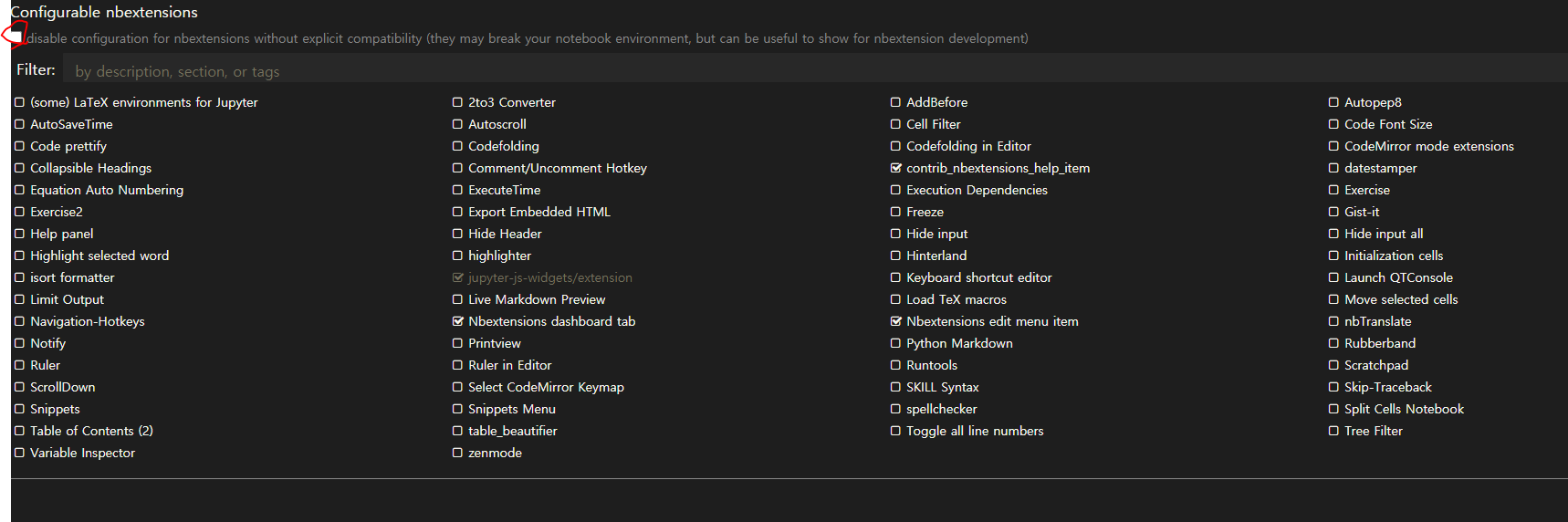
Task: Select (some) LaTeX environments for Jupyter
Action: point(144,102)
